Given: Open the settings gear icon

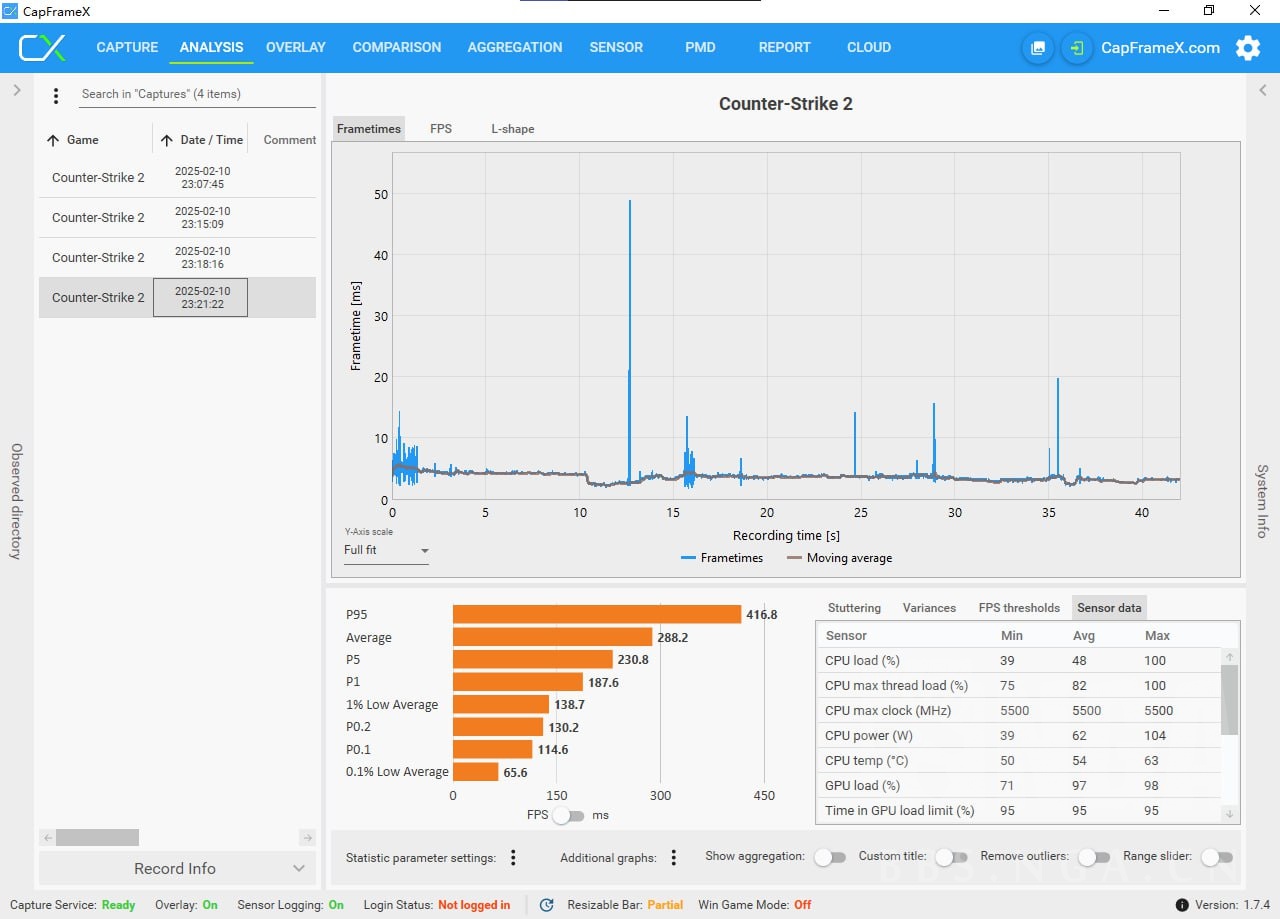Looking at the screenshot, I should tap(1247, 48).
